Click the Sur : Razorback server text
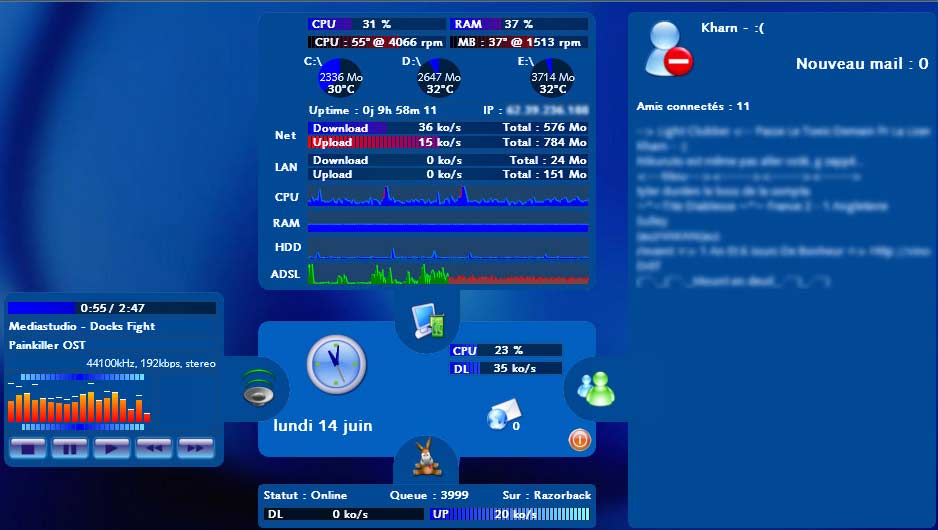Screen dimensions: 938x530 tap(547, 495)
